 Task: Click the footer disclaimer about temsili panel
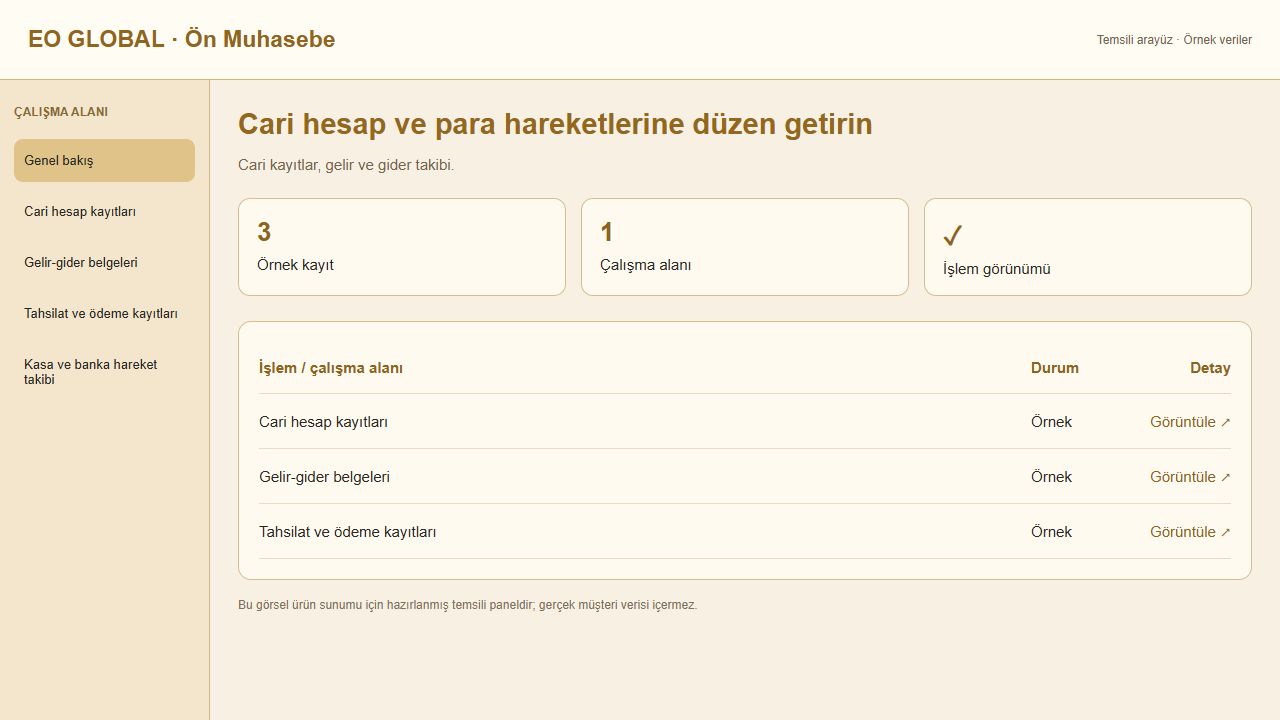click(x=468, y=605)
